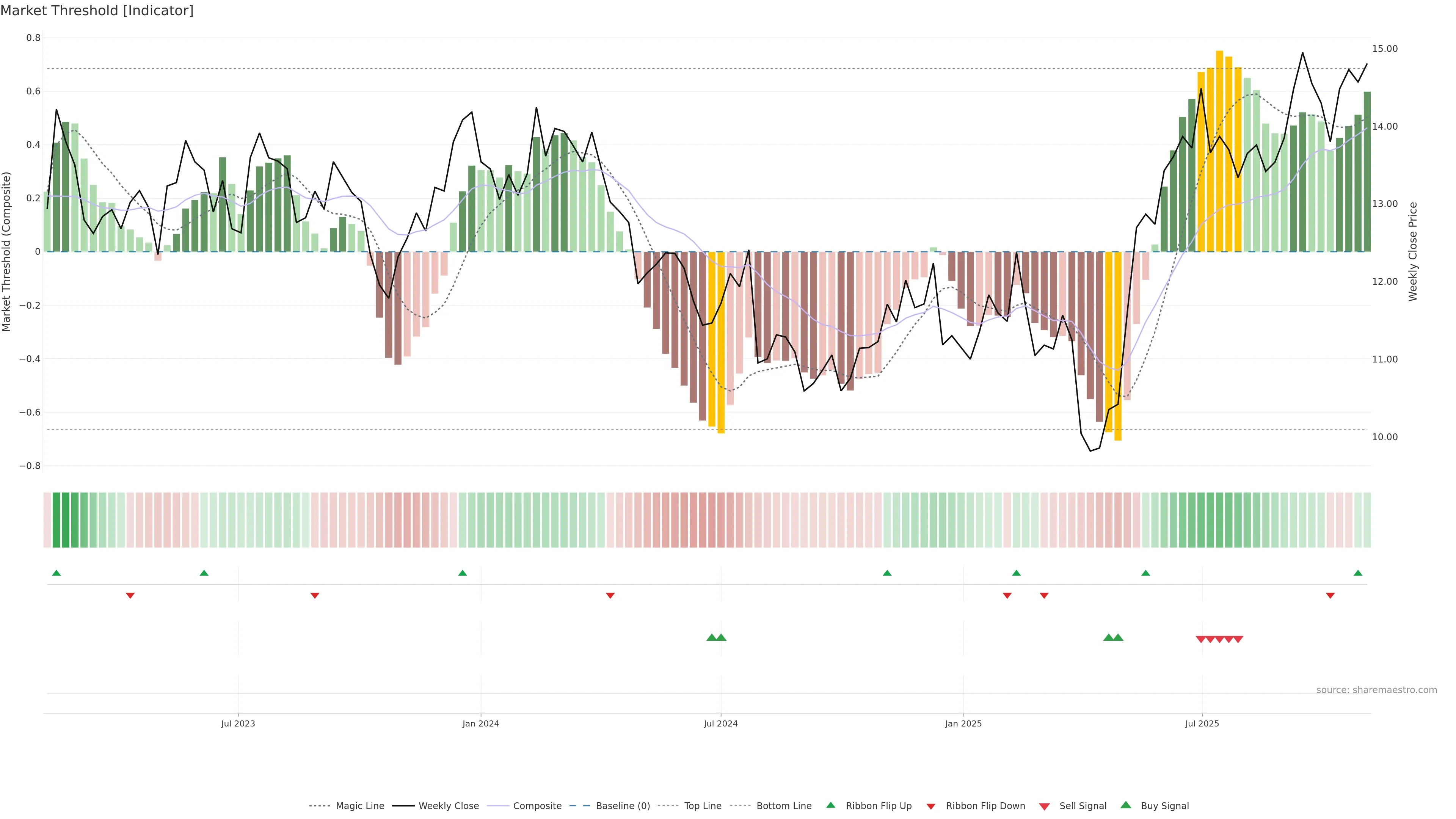Click the Ribbon Flip Down legend triangle
1456x819 pixels.
pos(931,806)
